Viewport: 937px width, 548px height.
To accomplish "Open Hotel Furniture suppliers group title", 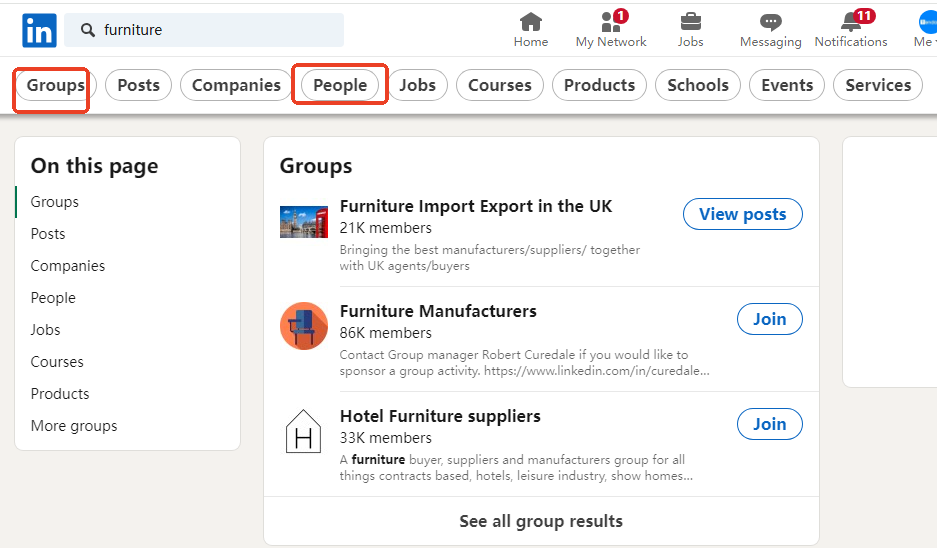I will (440, 417).
